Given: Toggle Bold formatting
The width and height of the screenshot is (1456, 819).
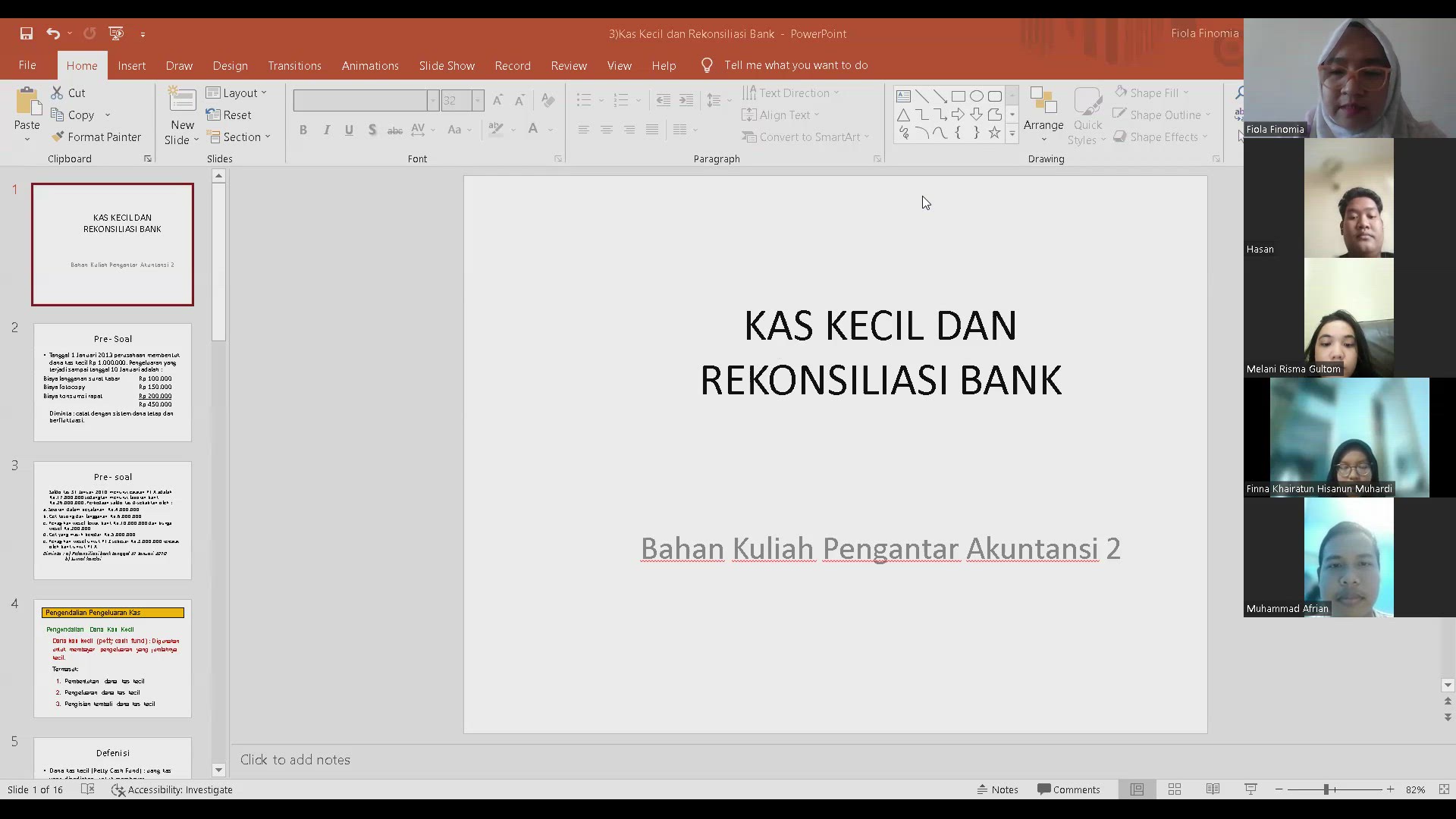Looking at the screenshot, I should click(303, 130).
